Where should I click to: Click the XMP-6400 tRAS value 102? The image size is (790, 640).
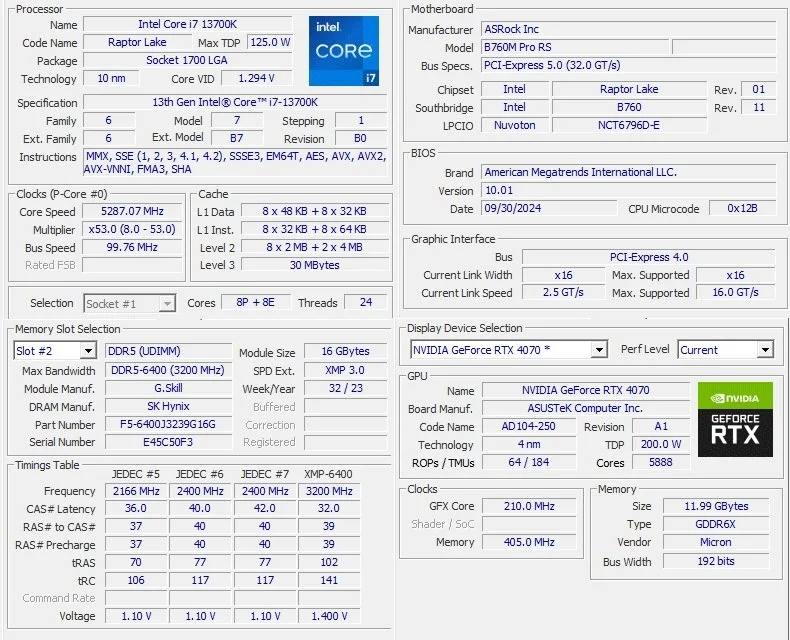coord(329,562)
